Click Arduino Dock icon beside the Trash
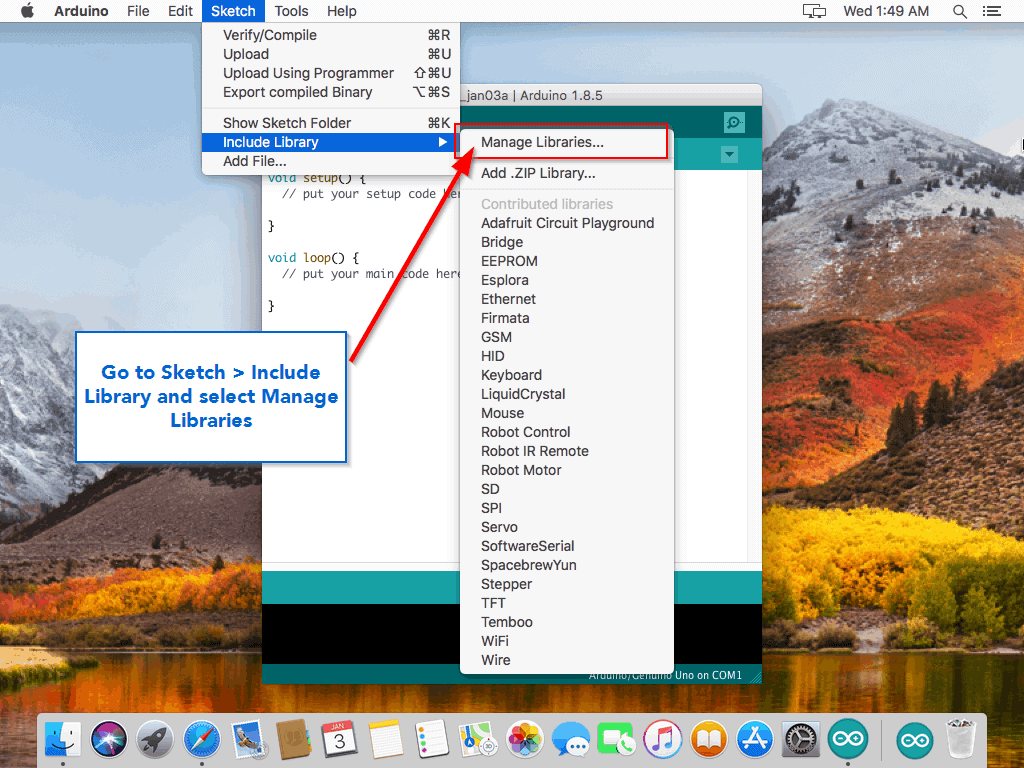This screenshot has width=1024, height=768. [x=914, y=739]
